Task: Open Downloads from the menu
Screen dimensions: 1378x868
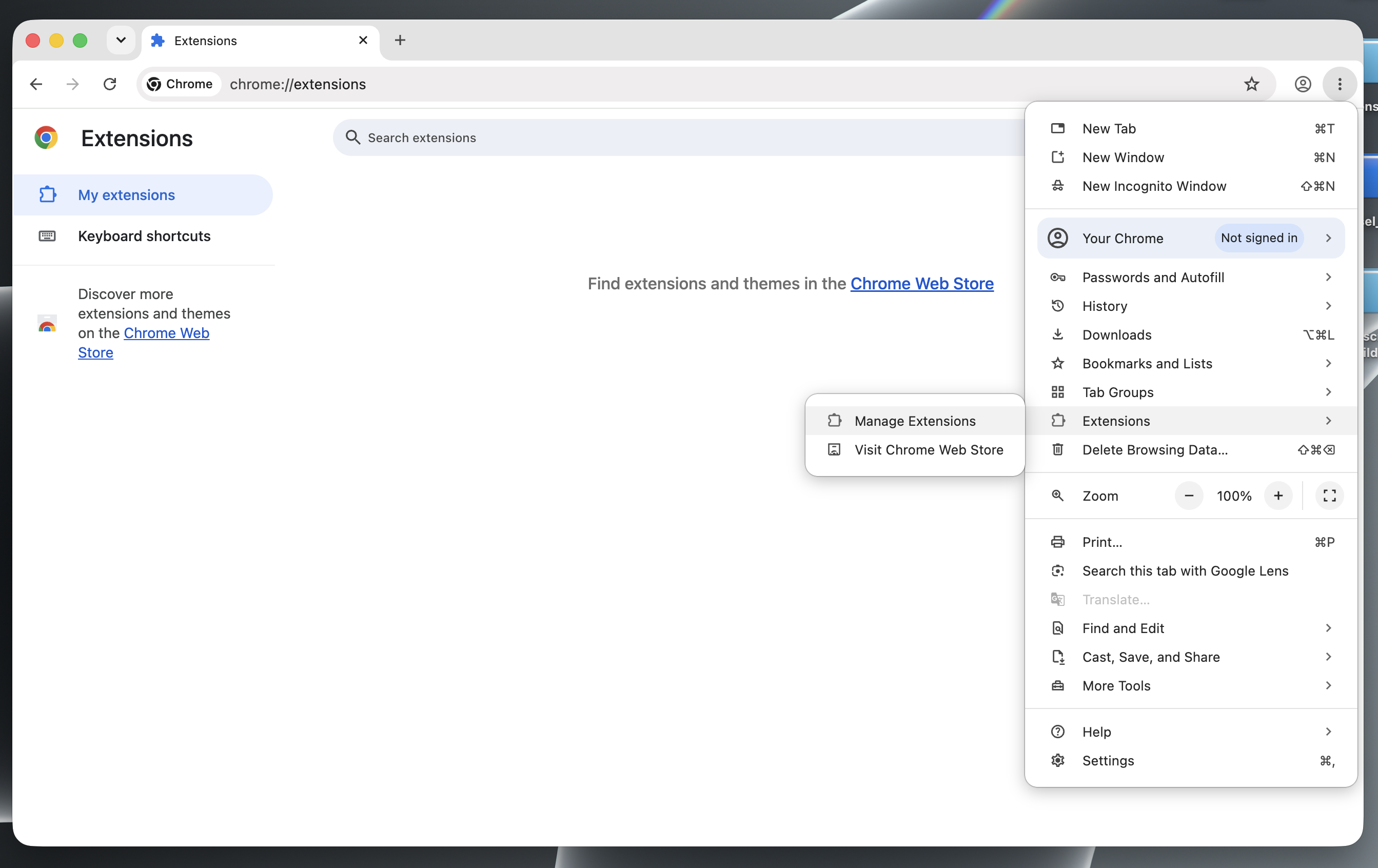Action: 1190,334
